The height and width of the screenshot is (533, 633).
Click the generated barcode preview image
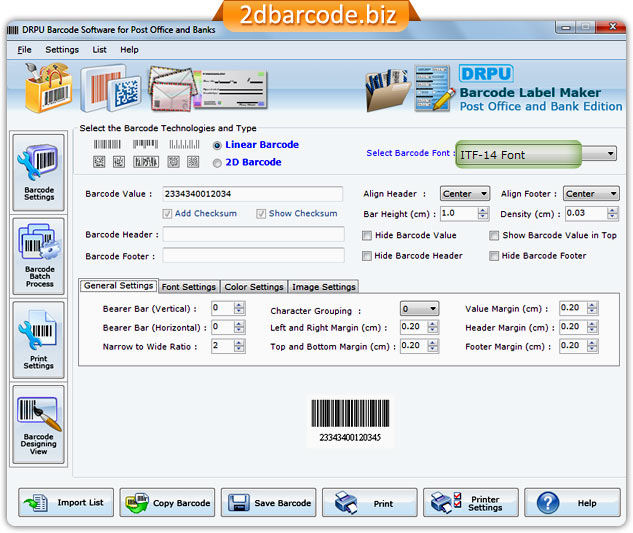point(350,420)
